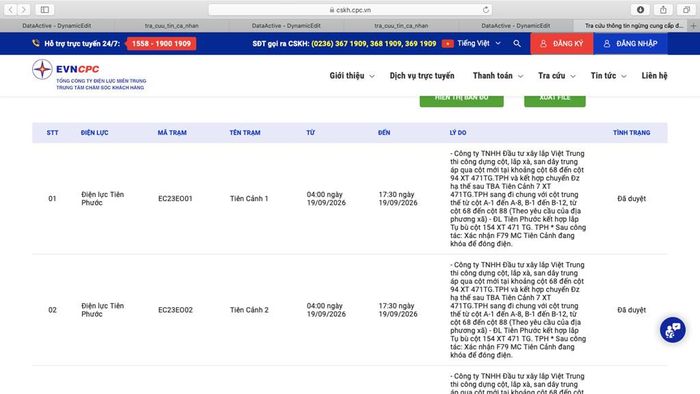The width and height of the screenshot is (700, 394).
Task: Expand the Giới thiệu menu
Action: 352,76
